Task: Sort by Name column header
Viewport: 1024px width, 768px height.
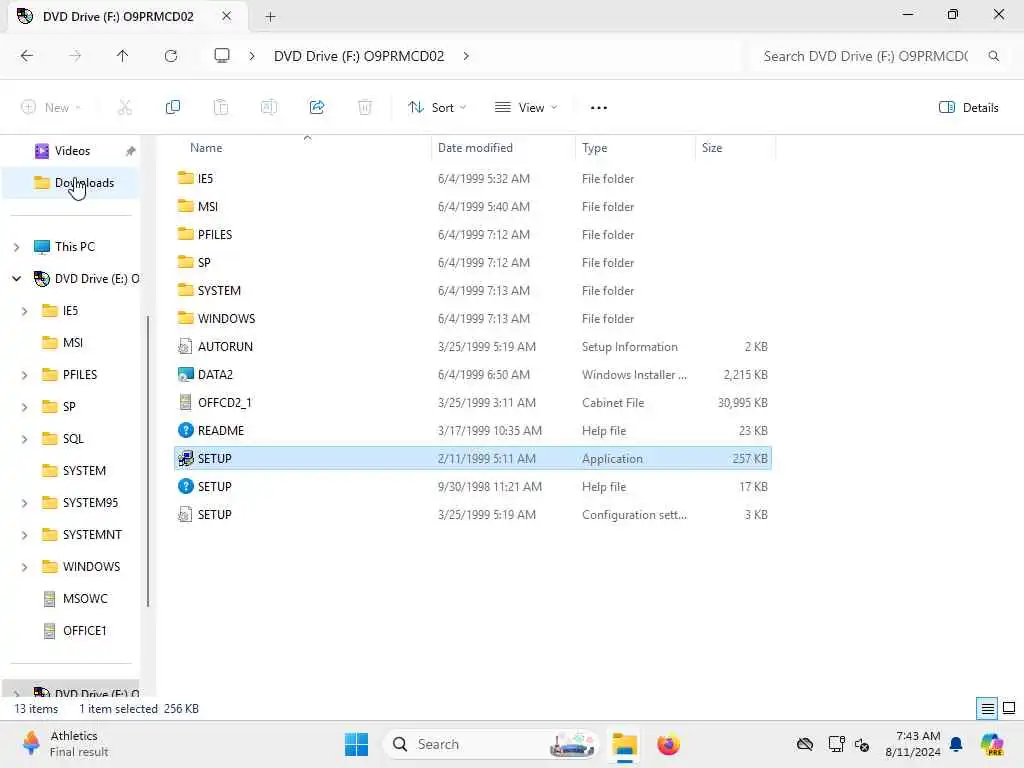Action: coord(301,148)
